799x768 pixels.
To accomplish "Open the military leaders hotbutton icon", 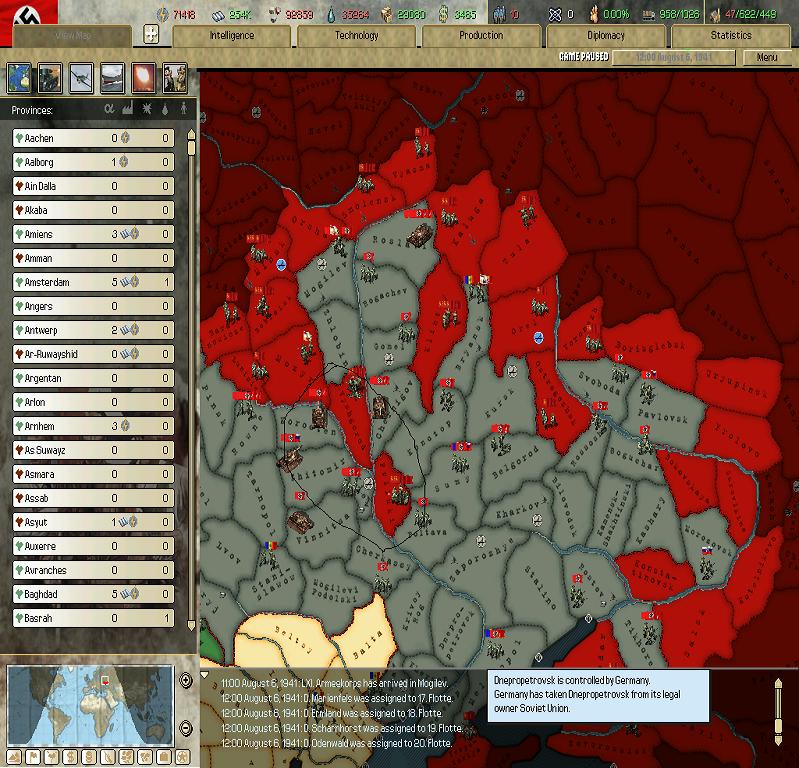I will (174, 77).
